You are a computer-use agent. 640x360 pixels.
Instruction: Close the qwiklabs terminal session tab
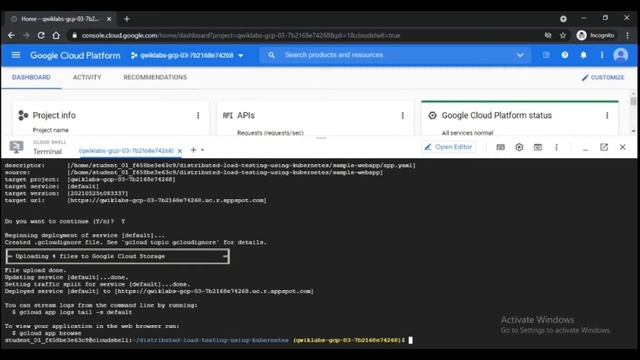(180, 151)
